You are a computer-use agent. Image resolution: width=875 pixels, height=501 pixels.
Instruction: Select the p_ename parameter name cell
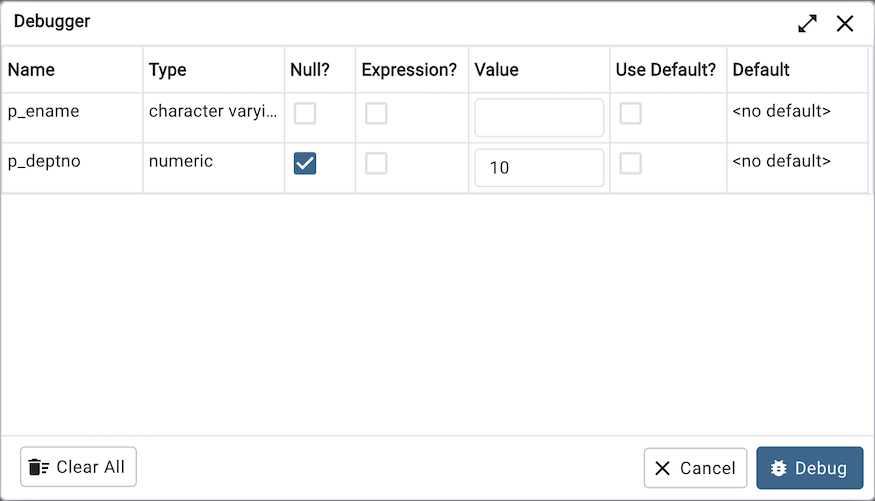click(44, 112)
